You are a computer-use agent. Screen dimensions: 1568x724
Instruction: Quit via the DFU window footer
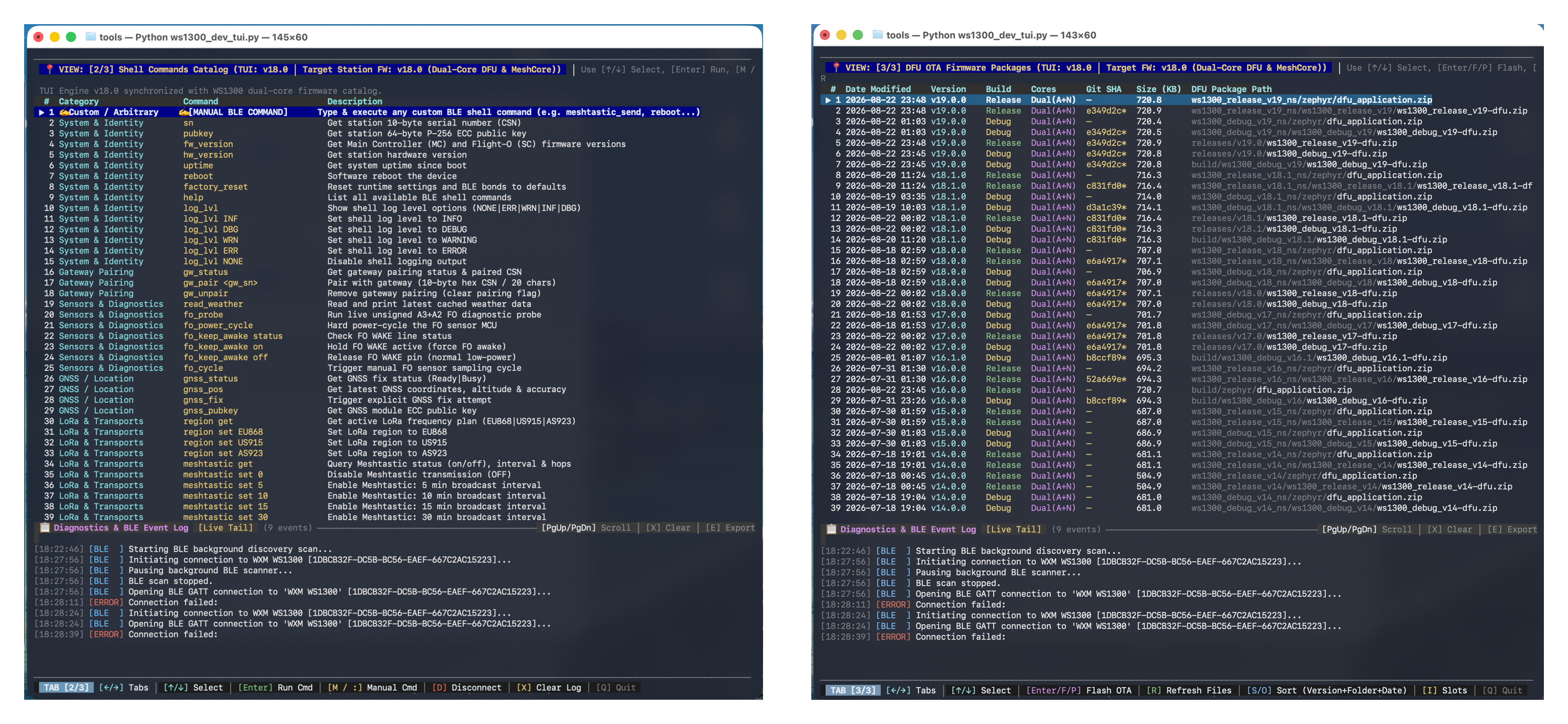1502,691
